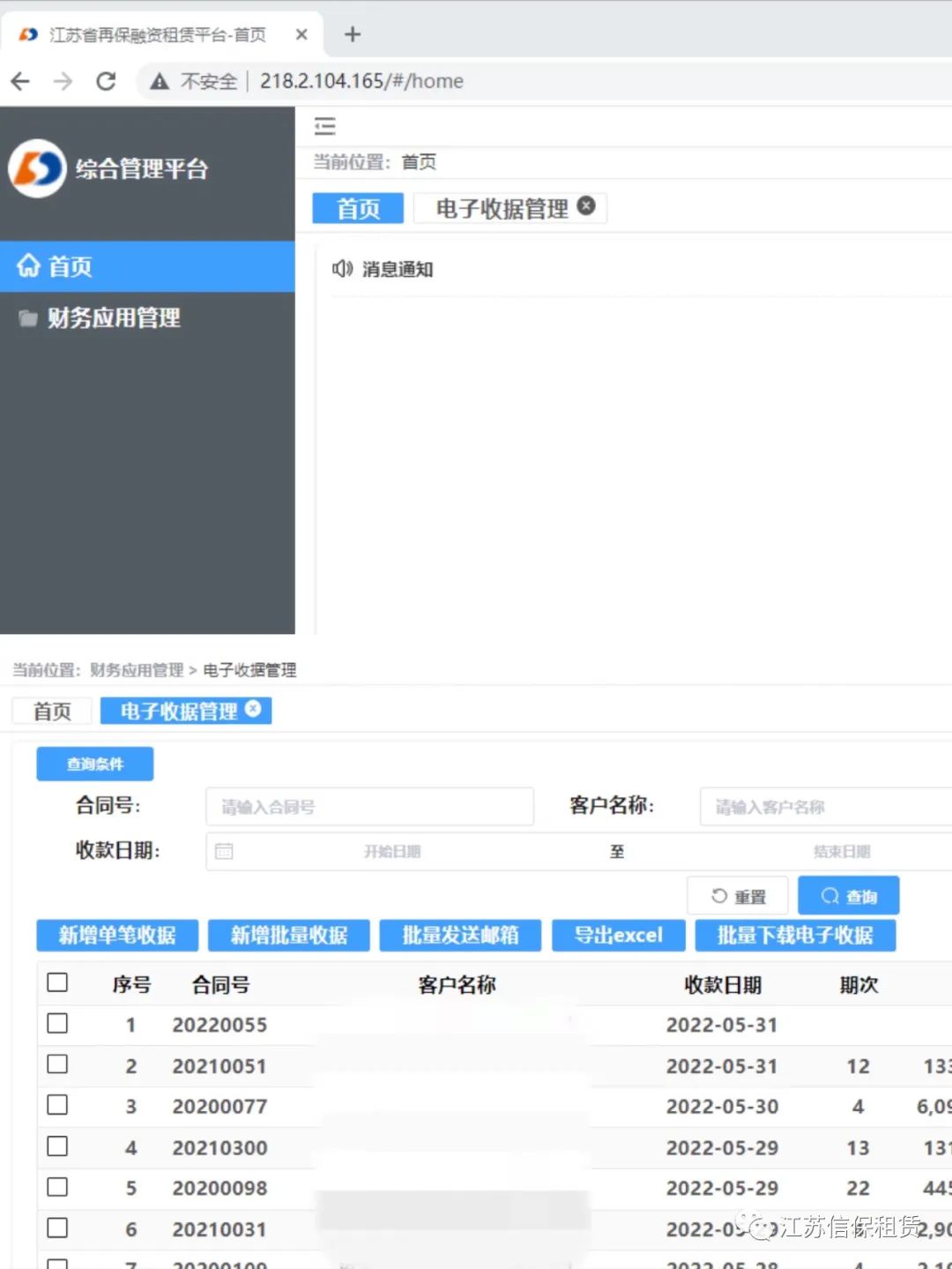The height and width of the screenshot is (1269, 952).
Task: Click the address bar URL 218.2.104.165
Action: pyautogui.click(x=361, y=81)
